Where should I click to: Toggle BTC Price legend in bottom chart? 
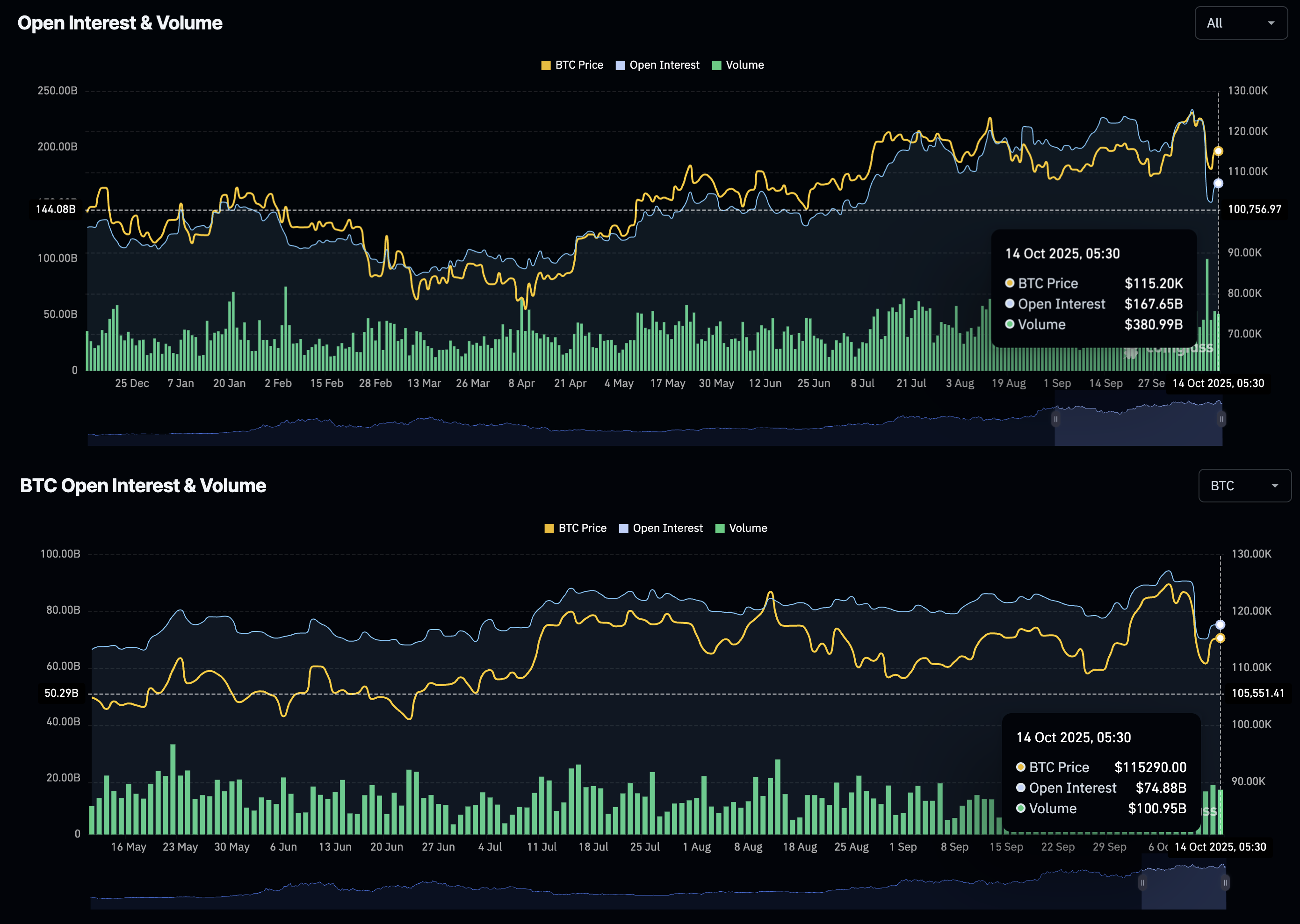point(582,528)
